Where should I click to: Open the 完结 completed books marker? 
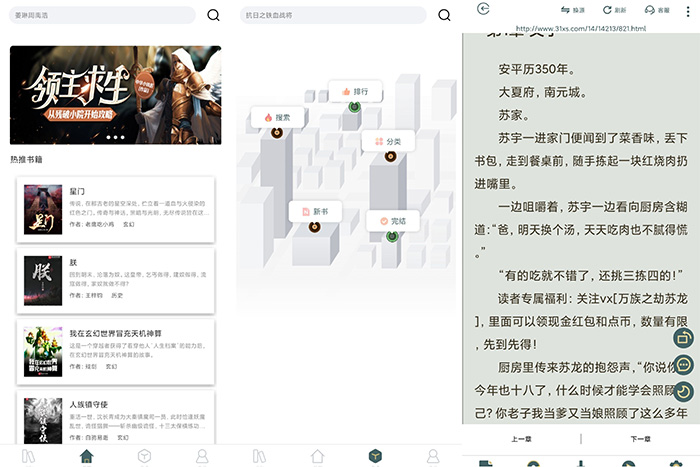(x=391, y=221)
